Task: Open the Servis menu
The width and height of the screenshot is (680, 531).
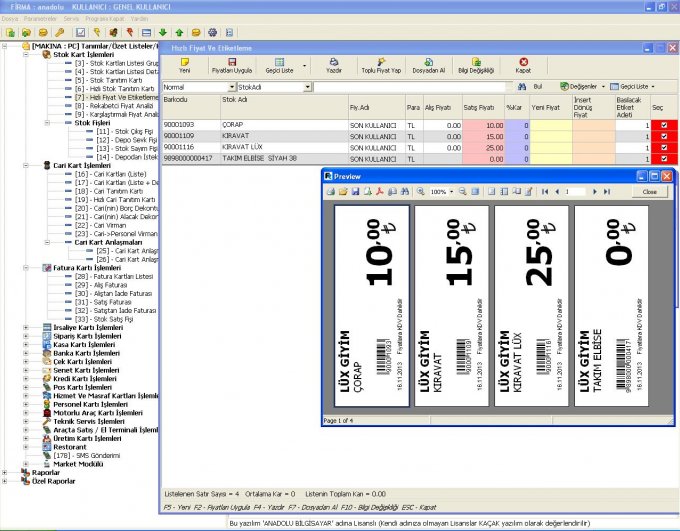Action: 71,18
